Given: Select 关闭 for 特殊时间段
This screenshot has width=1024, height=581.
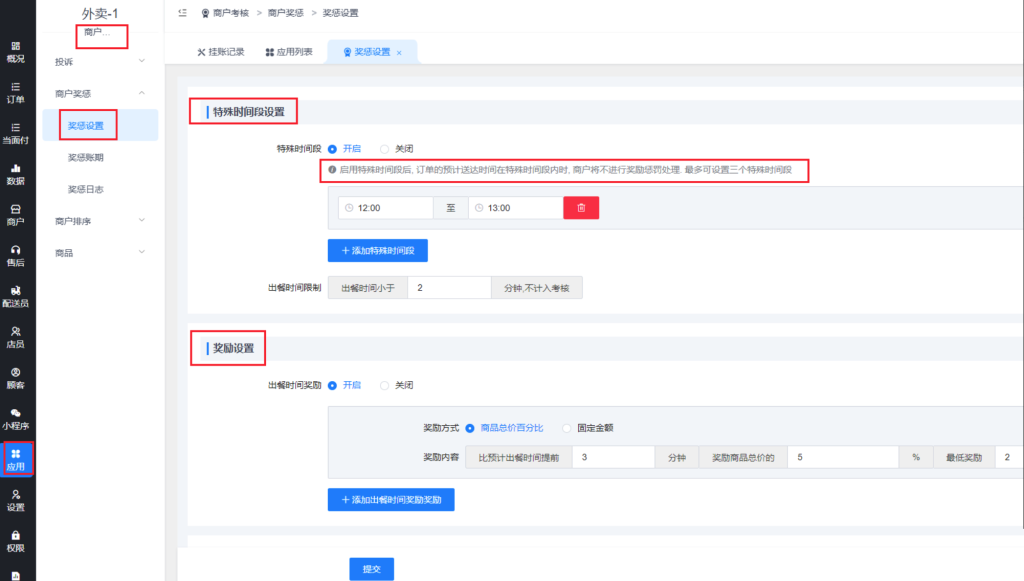Looking at the screenshot, I should (x=385, y=149).
